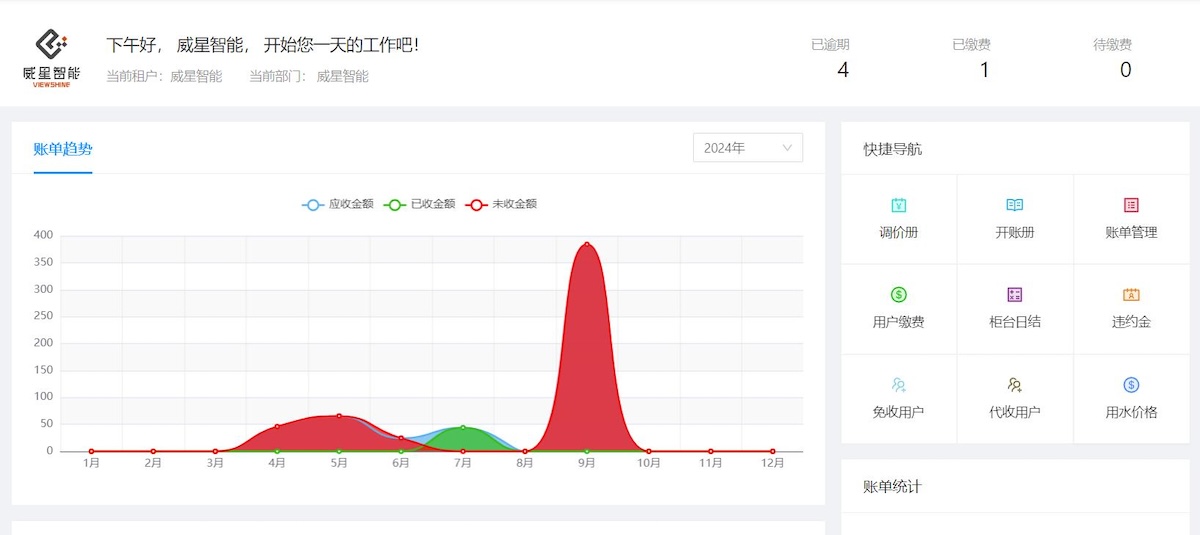Click the 调价册 shortcut label
The width and height of the screenshot is (1200, 535).
click(898, 233)
